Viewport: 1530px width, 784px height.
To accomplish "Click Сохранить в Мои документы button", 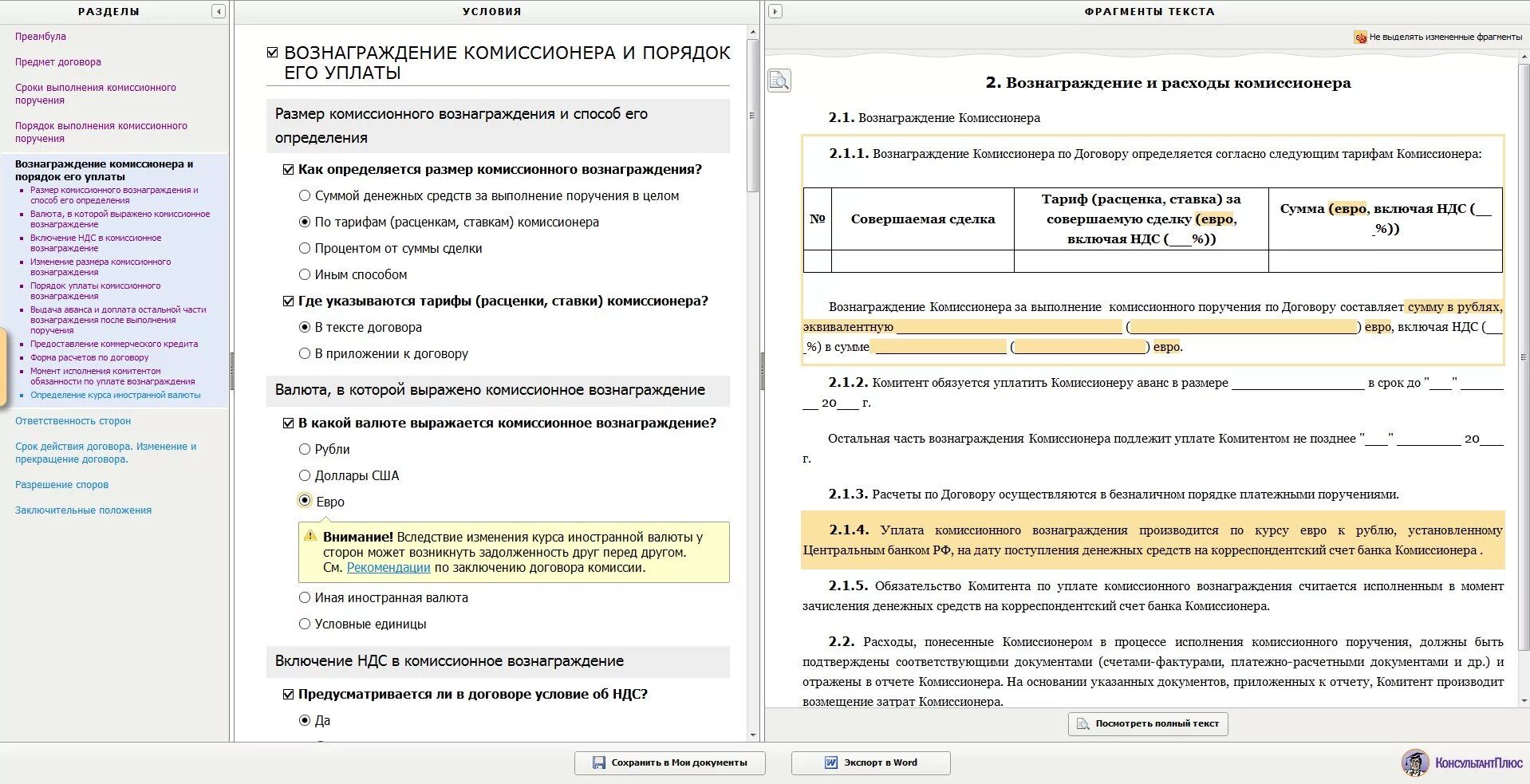I will coord(669,762).
